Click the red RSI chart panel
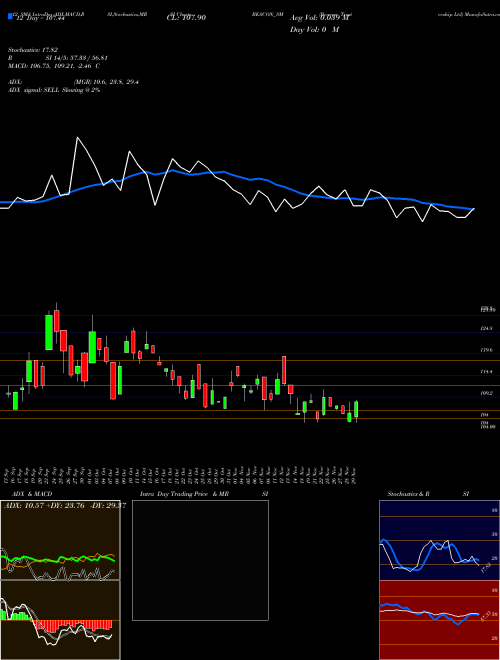 (439, 620)
